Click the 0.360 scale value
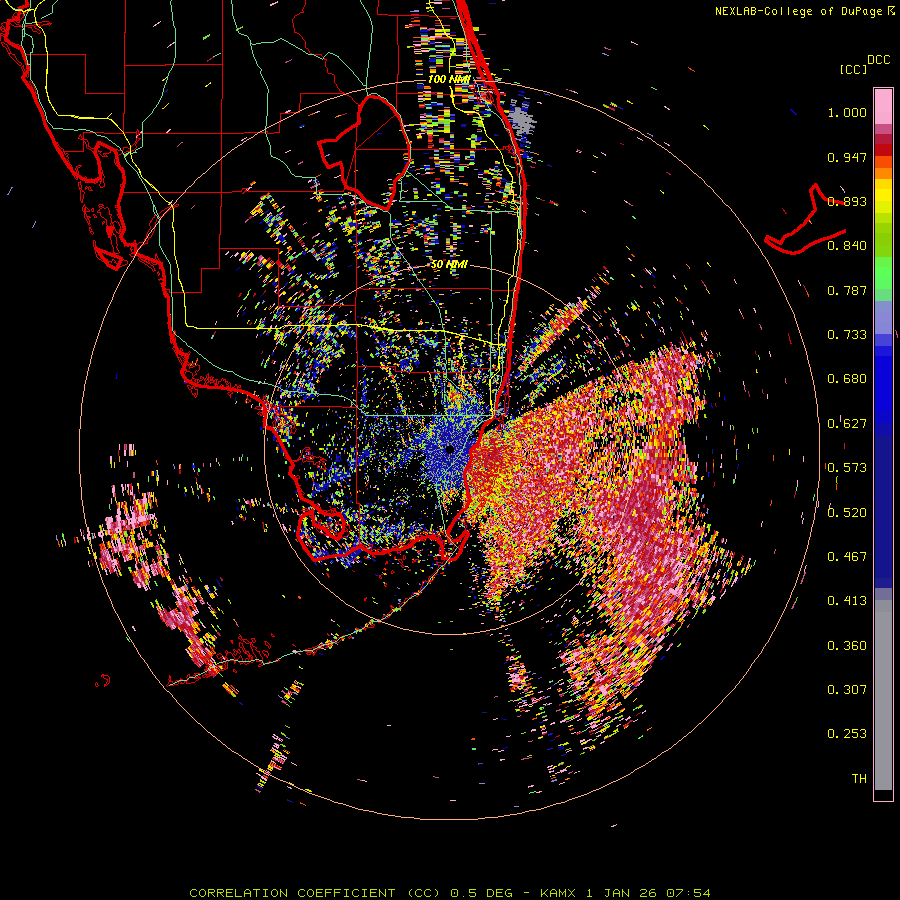The height and width of the screenshot is (900, 900). tap(847, 645)
